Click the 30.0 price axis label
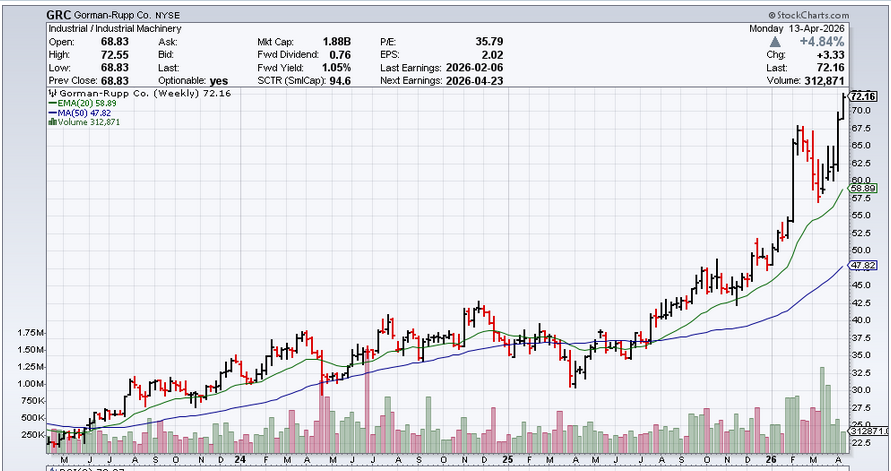 click(x=861, y=390)
